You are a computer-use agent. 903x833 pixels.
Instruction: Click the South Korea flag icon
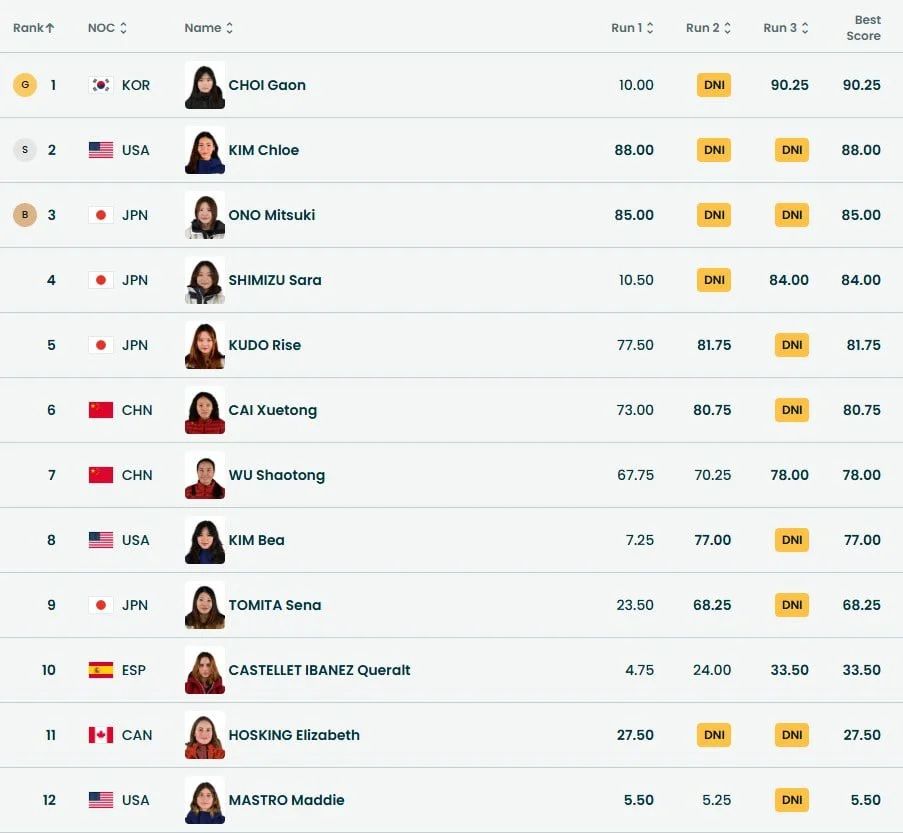tap(101, 85)
